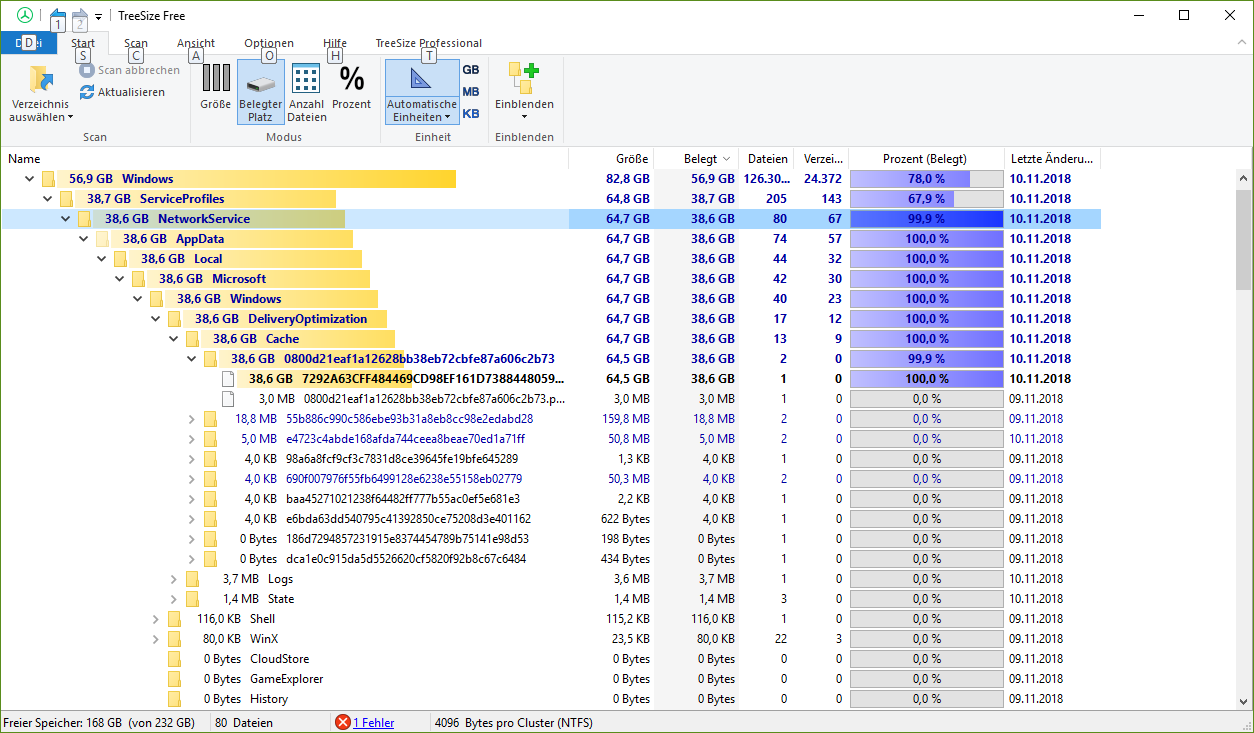
Task: Click the 99,9 % bar for NetworkService
Action: tap(926, 219)
